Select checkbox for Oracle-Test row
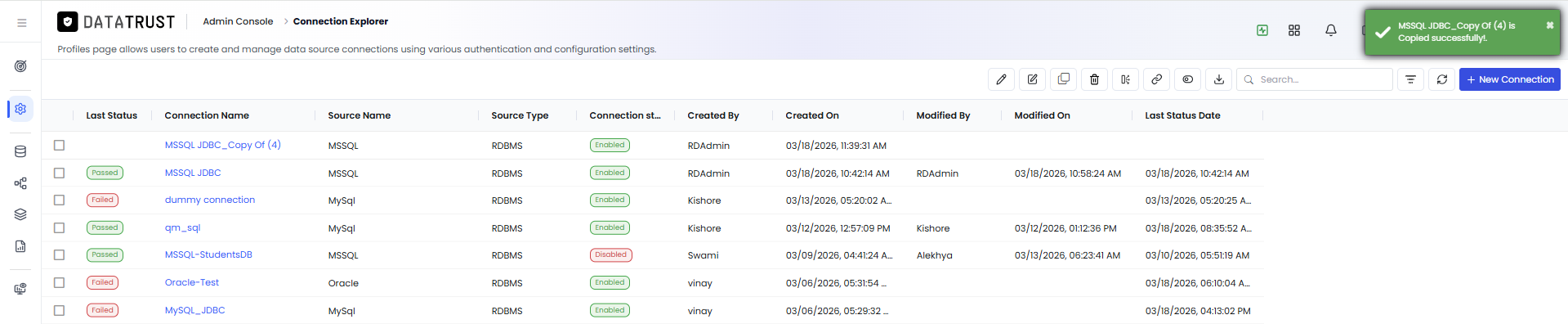The image size is (1568, 324). click(x=59, y=282)
